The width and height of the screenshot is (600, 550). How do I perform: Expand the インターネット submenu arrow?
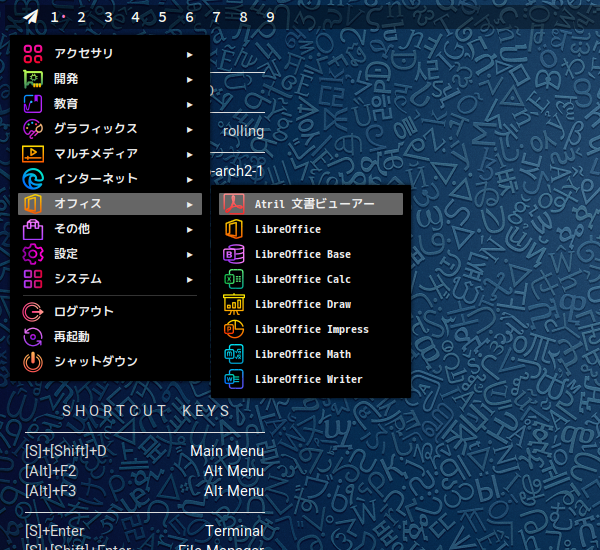(x=189, y=180)
